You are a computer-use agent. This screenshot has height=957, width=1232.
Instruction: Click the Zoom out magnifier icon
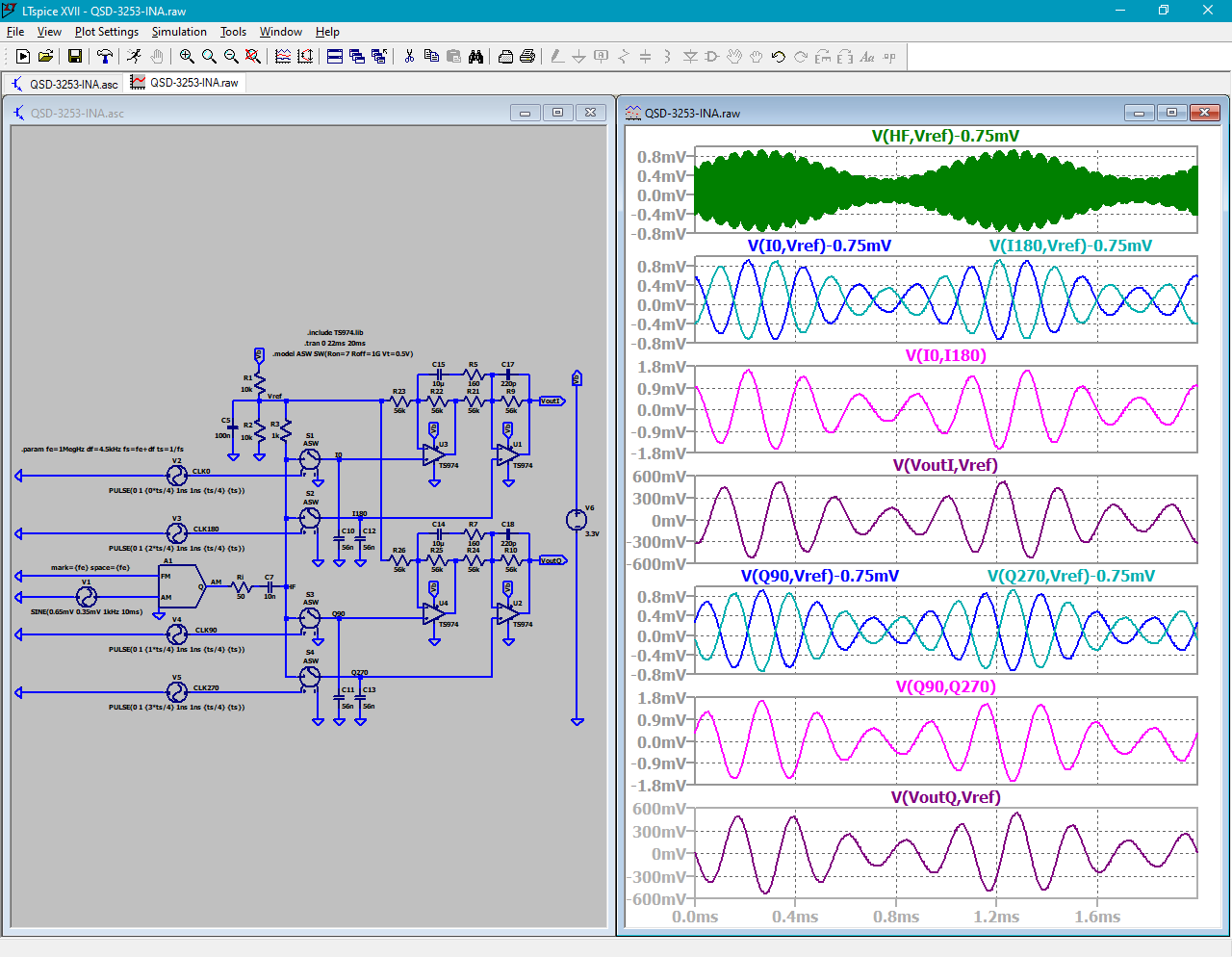(x=231, y=57)
